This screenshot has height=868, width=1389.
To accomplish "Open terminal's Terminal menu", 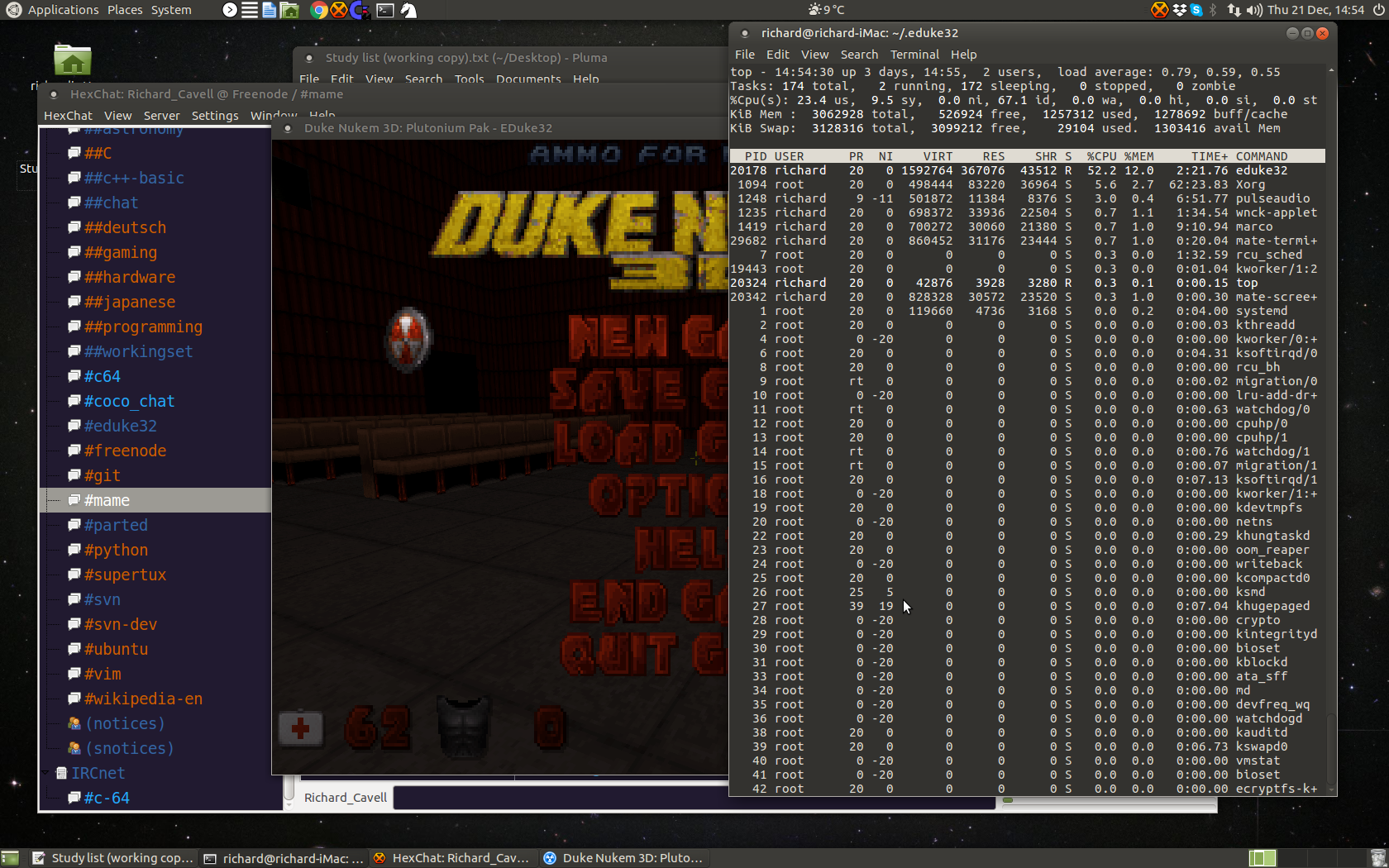I will (914, 55).
